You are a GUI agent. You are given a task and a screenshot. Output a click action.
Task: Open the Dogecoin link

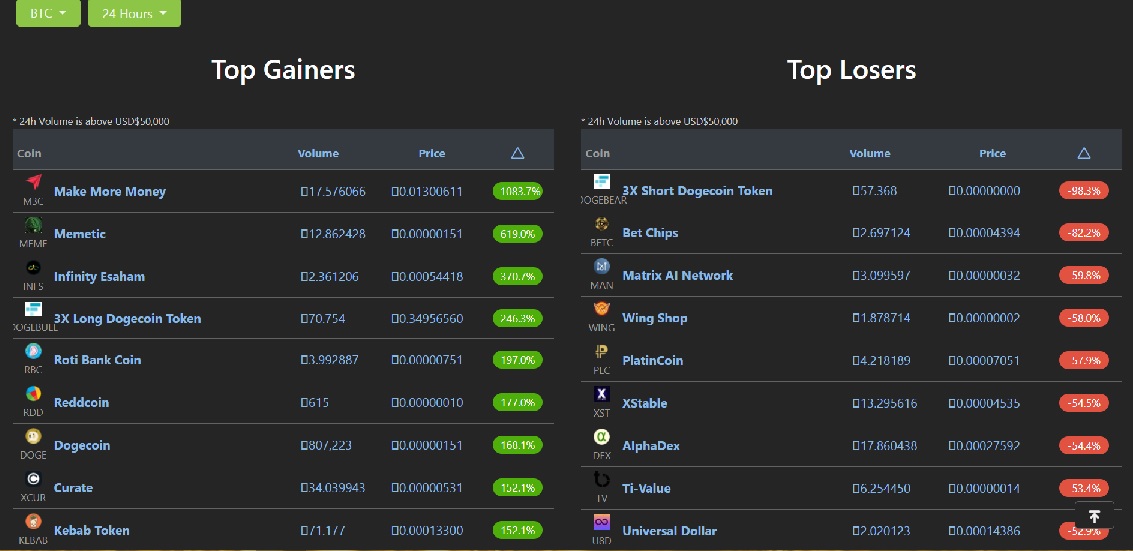(x=82, y=446)
